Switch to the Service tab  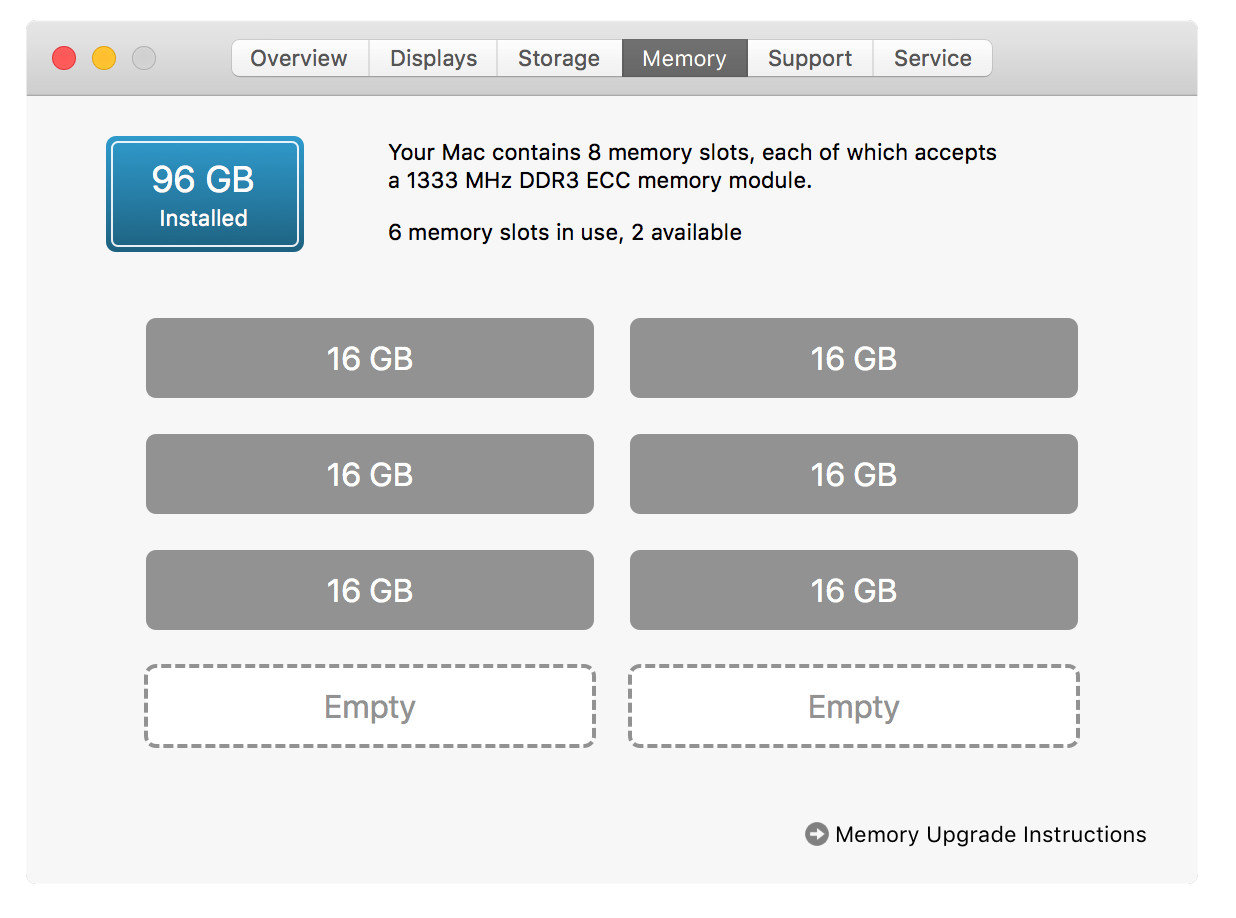(932, 58)
